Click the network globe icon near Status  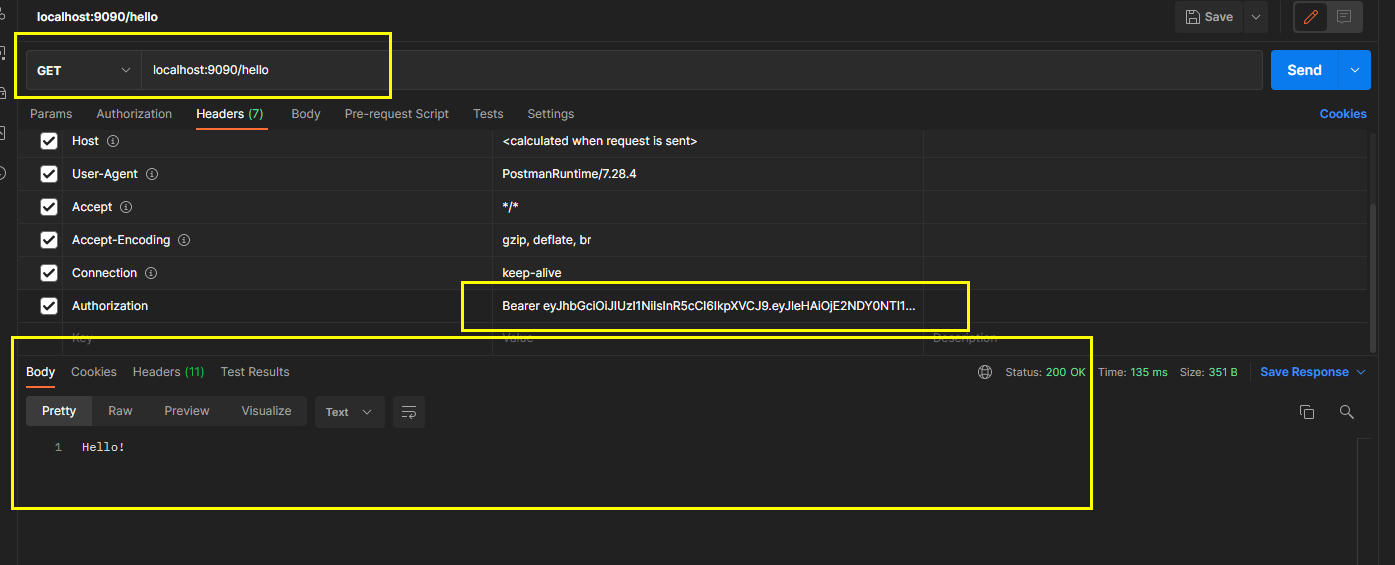pos(985,372)
